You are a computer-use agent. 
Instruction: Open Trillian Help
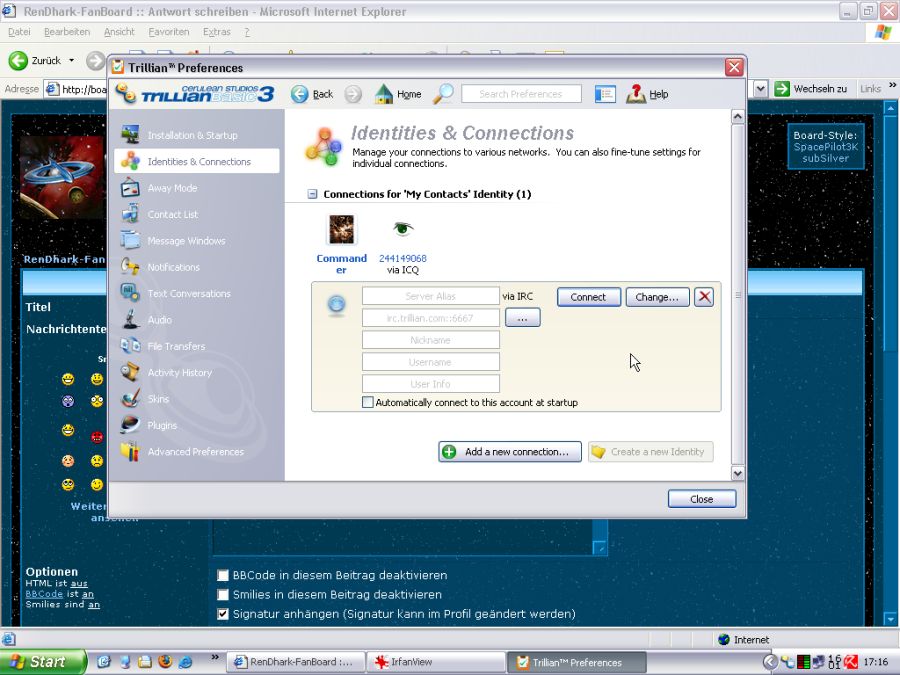tap(647, 94)
